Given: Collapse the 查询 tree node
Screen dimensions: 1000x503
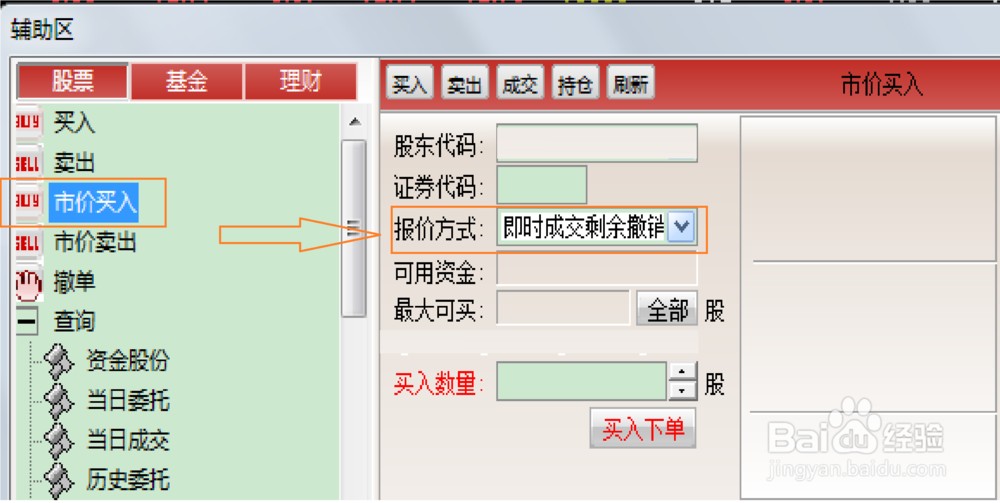Looking at the screenshot, I should 26,321.
